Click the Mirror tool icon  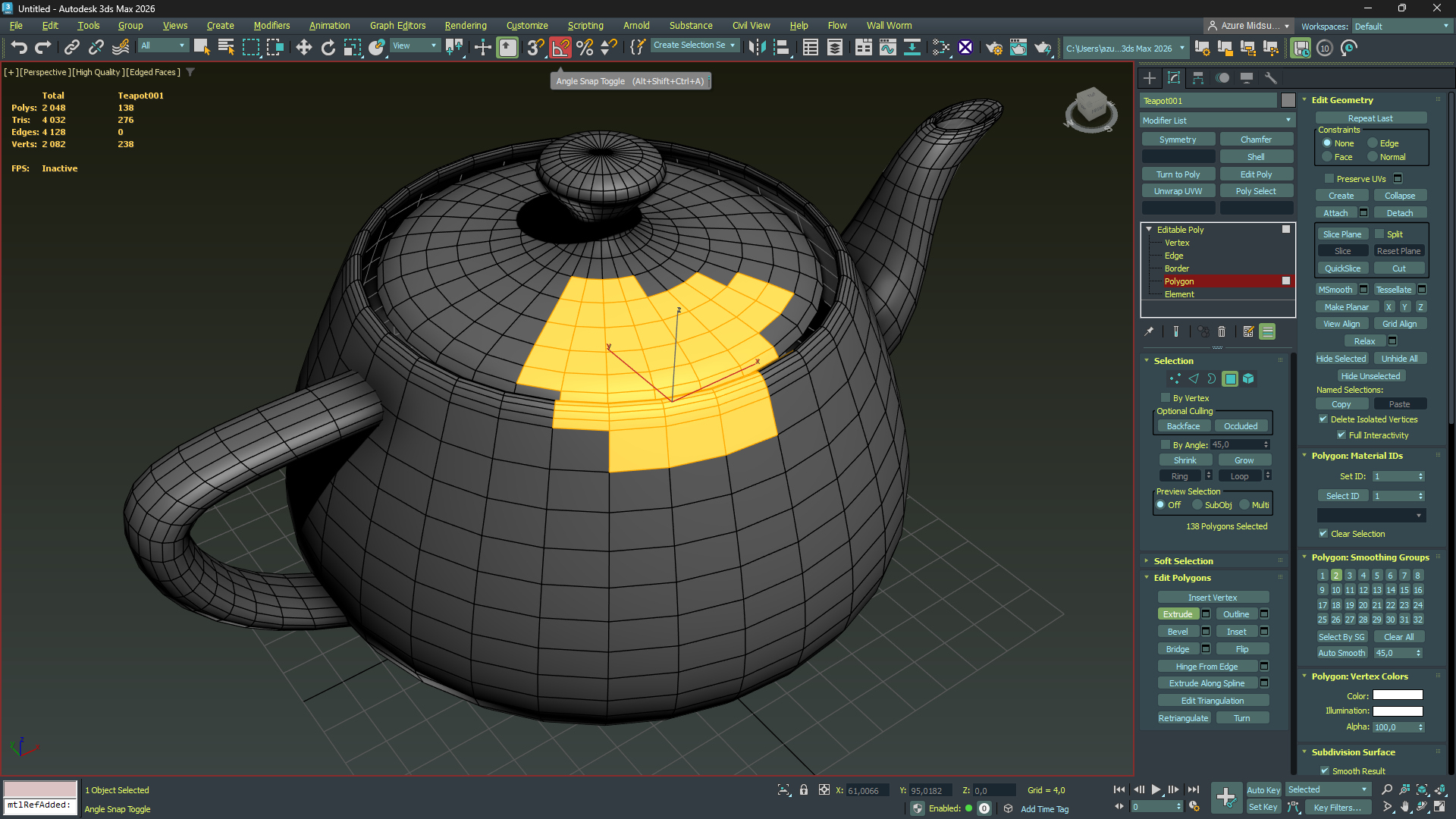click(756, 48)
